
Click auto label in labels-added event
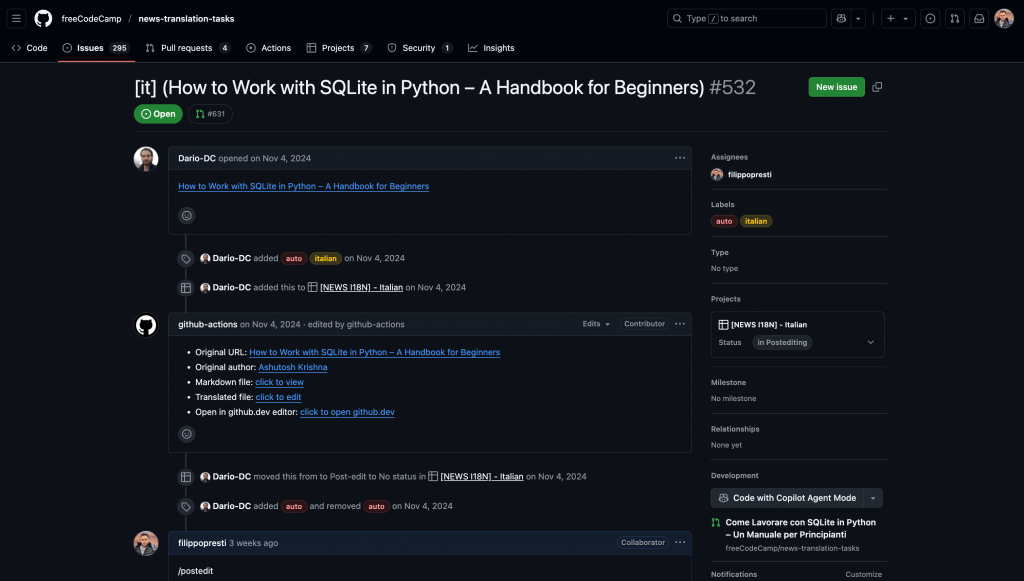coord(294,259)
